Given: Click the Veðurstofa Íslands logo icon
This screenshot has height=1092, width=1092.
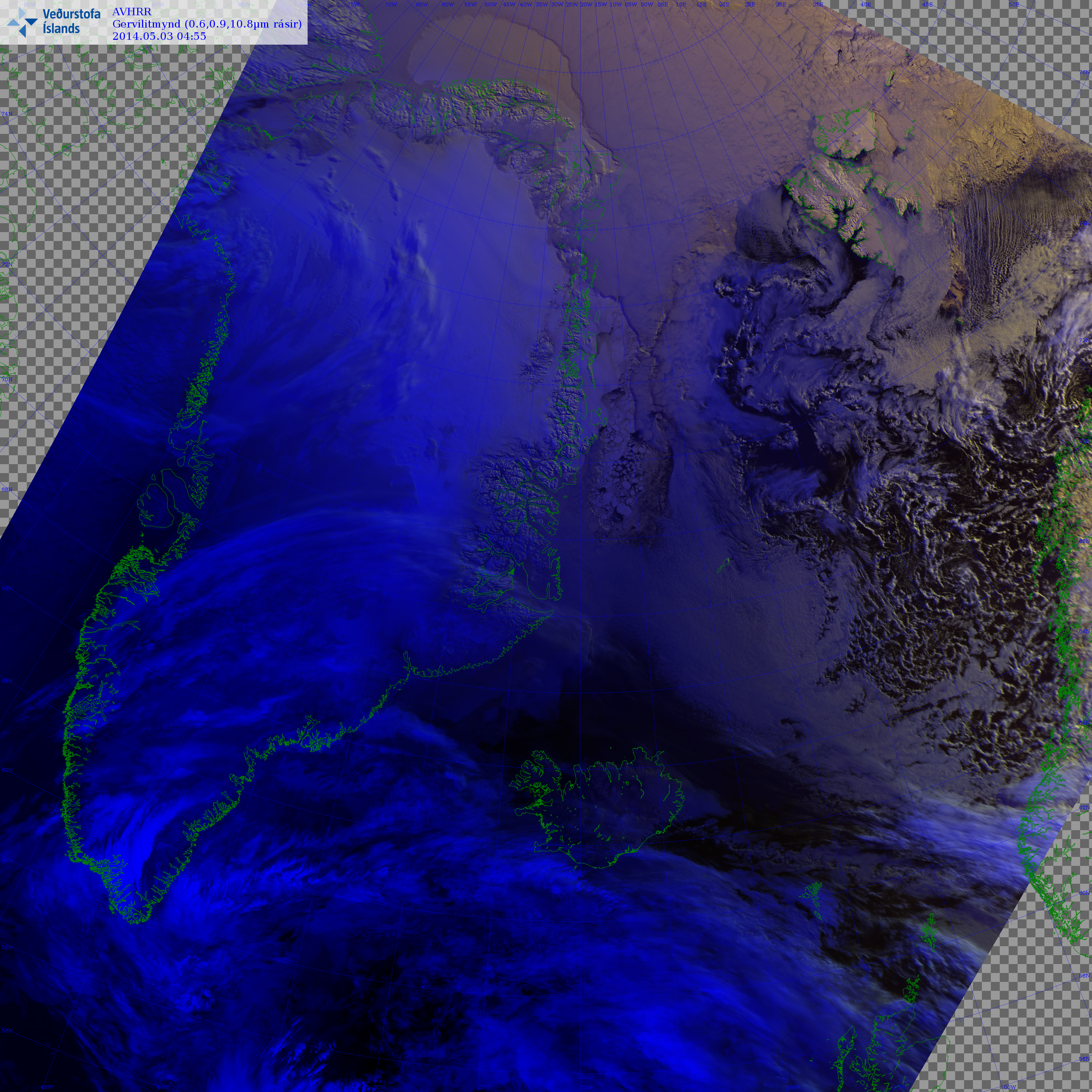Looking at the screenshot, I should pyautogui.click(x=22, y=23).
